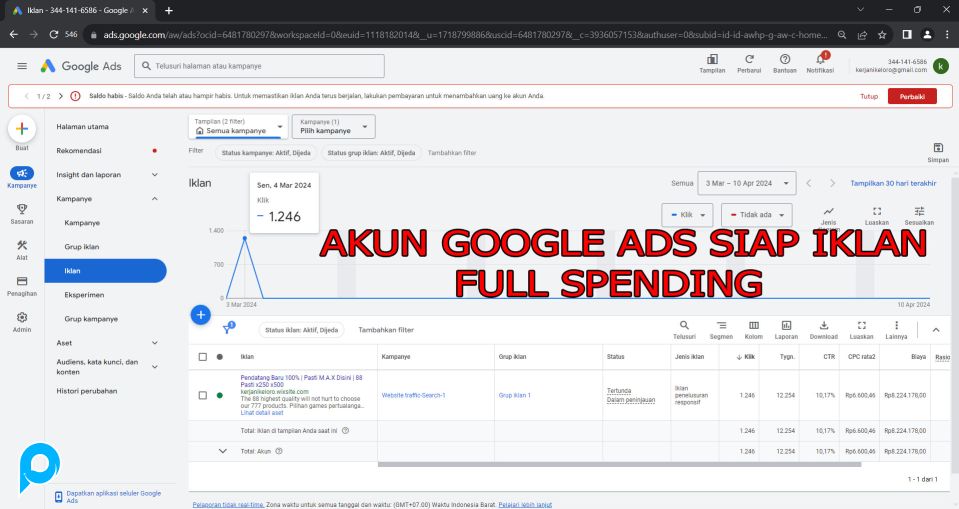The width and height of the screenshot is (959, 509).
Task: Select the ad row checkbox
Action: click(203, 395)
